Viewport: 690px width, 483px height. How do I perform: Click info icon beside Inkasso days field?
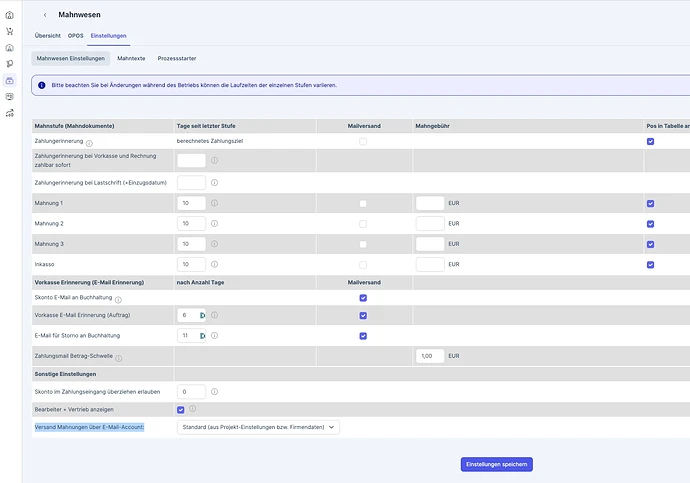coord(214,264)
